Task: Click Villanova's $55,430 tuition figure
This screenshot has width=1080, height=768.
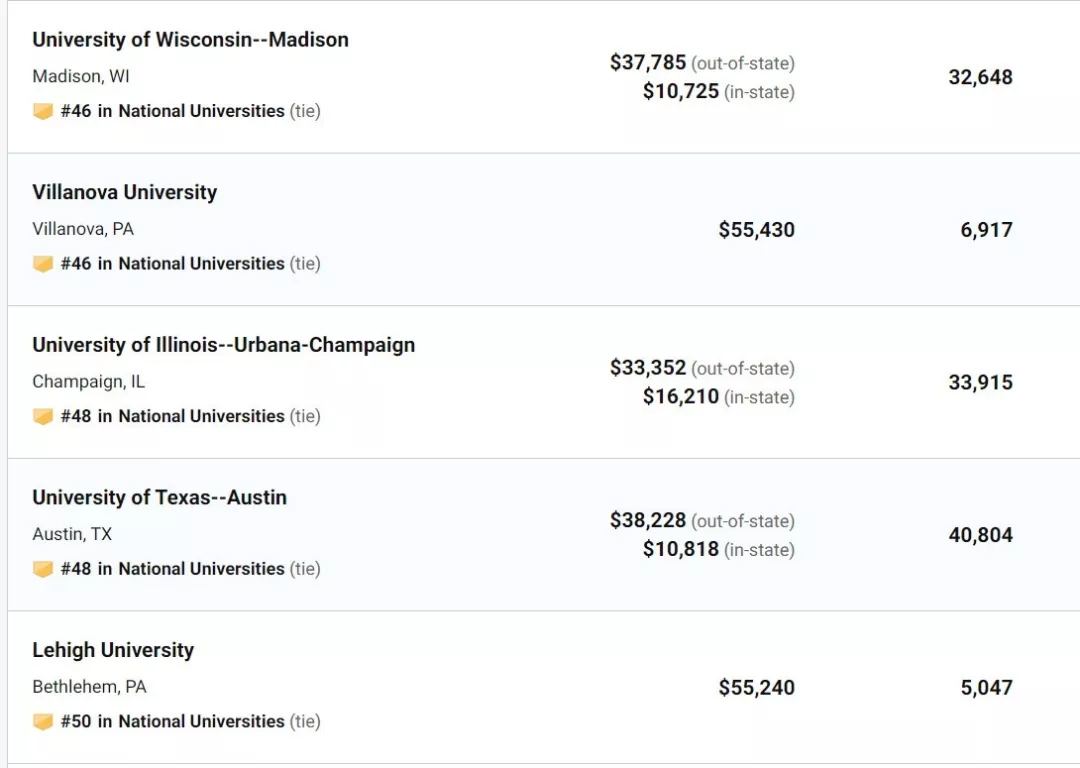Action: (x=756, y=230)
